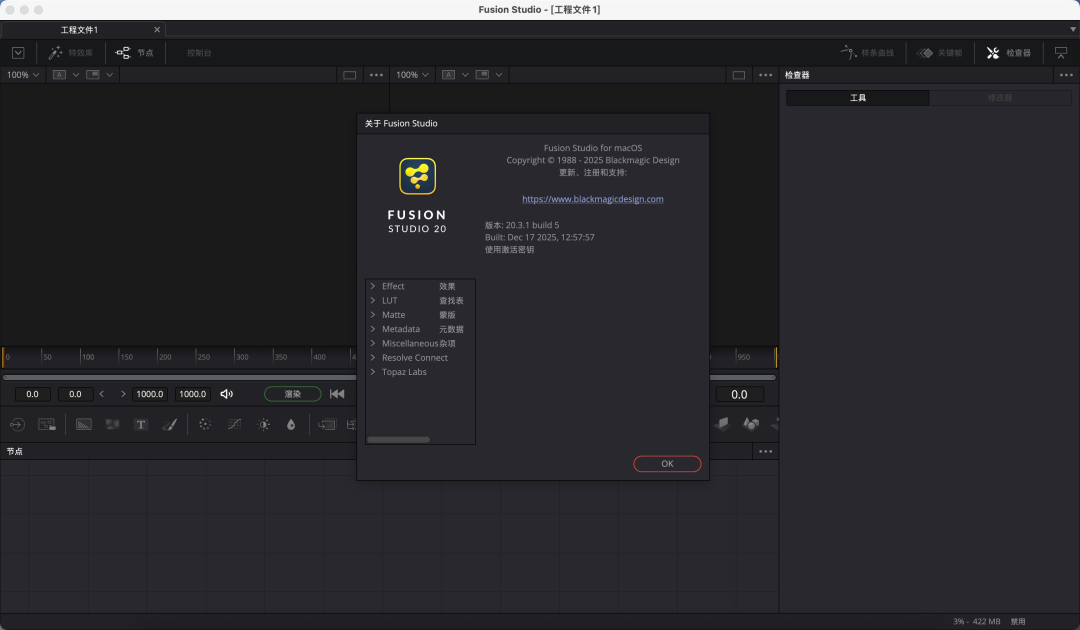Select the 工程文件1 document tab
Image resolution: width=1080 pixels, height=630 pixels.
point(80,30)
